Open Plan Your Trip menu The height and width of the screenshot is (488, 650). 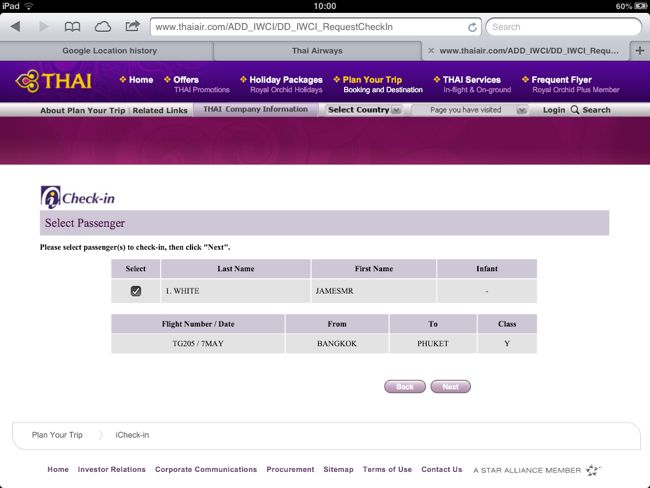[378, 84]
